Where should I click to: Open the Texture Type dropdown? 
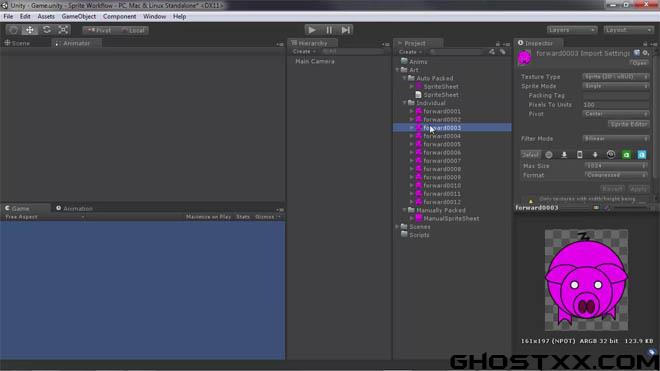coord(616,77)
